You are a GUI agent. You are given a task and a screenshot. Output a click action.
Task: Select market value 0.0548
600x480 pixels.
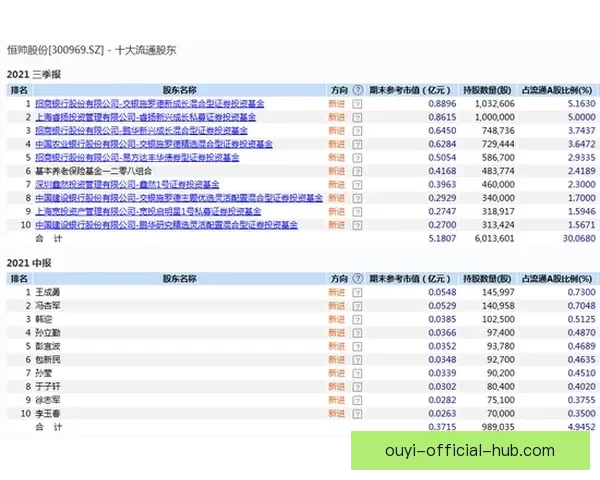pos(442,292)
